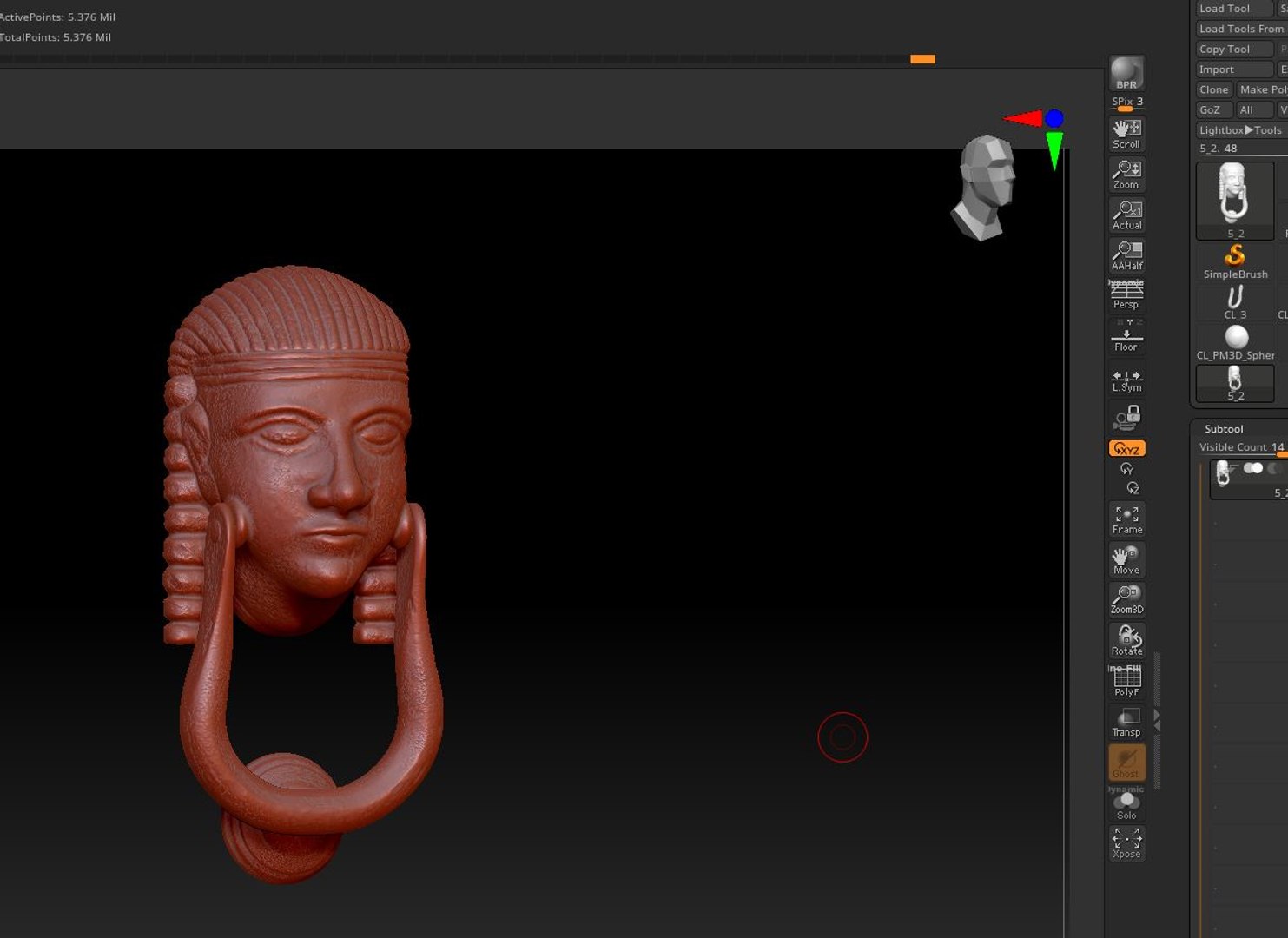The width and height of the screenshot is (1288, 938).
Task: Select the Zoom canvas tool
Action: 1126,175
